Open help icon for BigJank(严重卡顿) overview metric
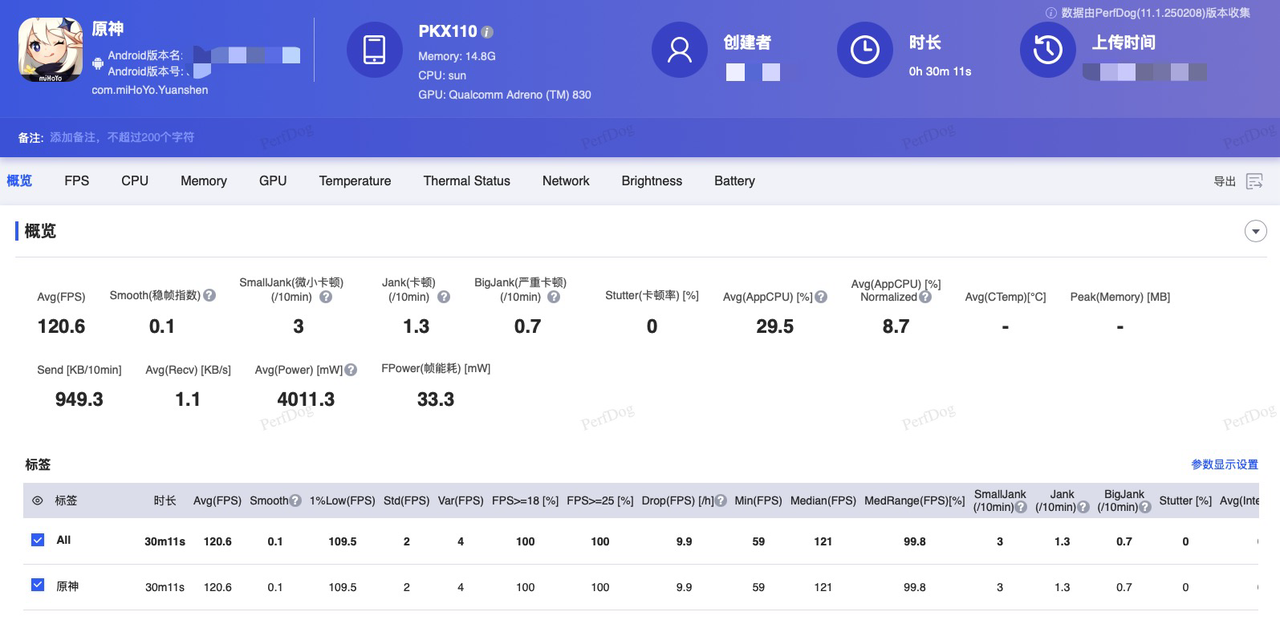Screen dimensions: 1280x620 (x=553, y=297)
